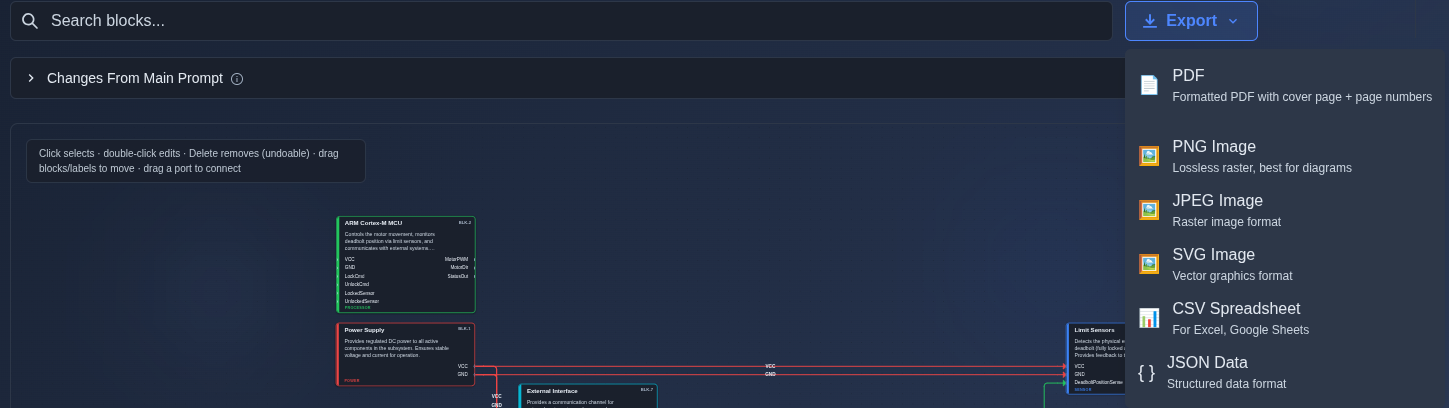The height and width of the screenshot is (408, 1449).
Task: Click the JPEG Image picture icon
Action: point(1149,210)
